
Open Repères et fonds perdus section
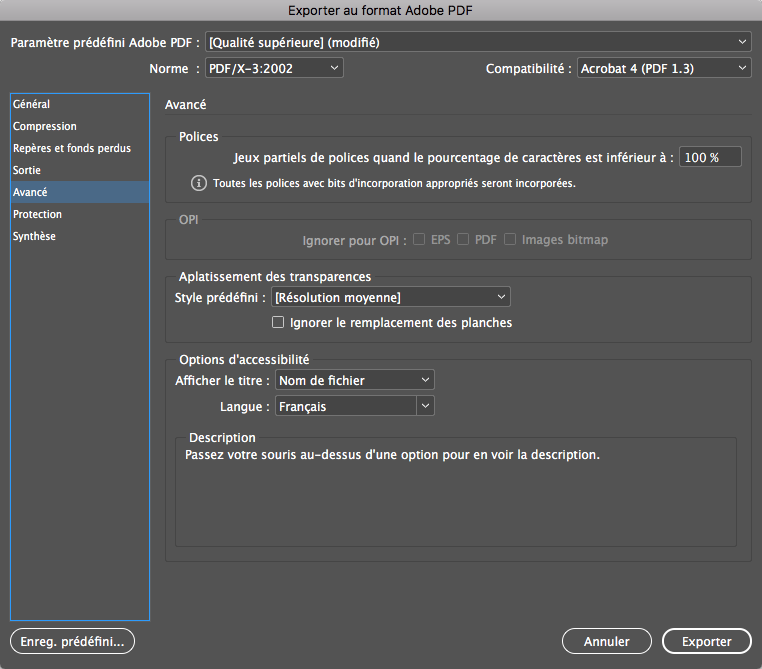(72, 148)
